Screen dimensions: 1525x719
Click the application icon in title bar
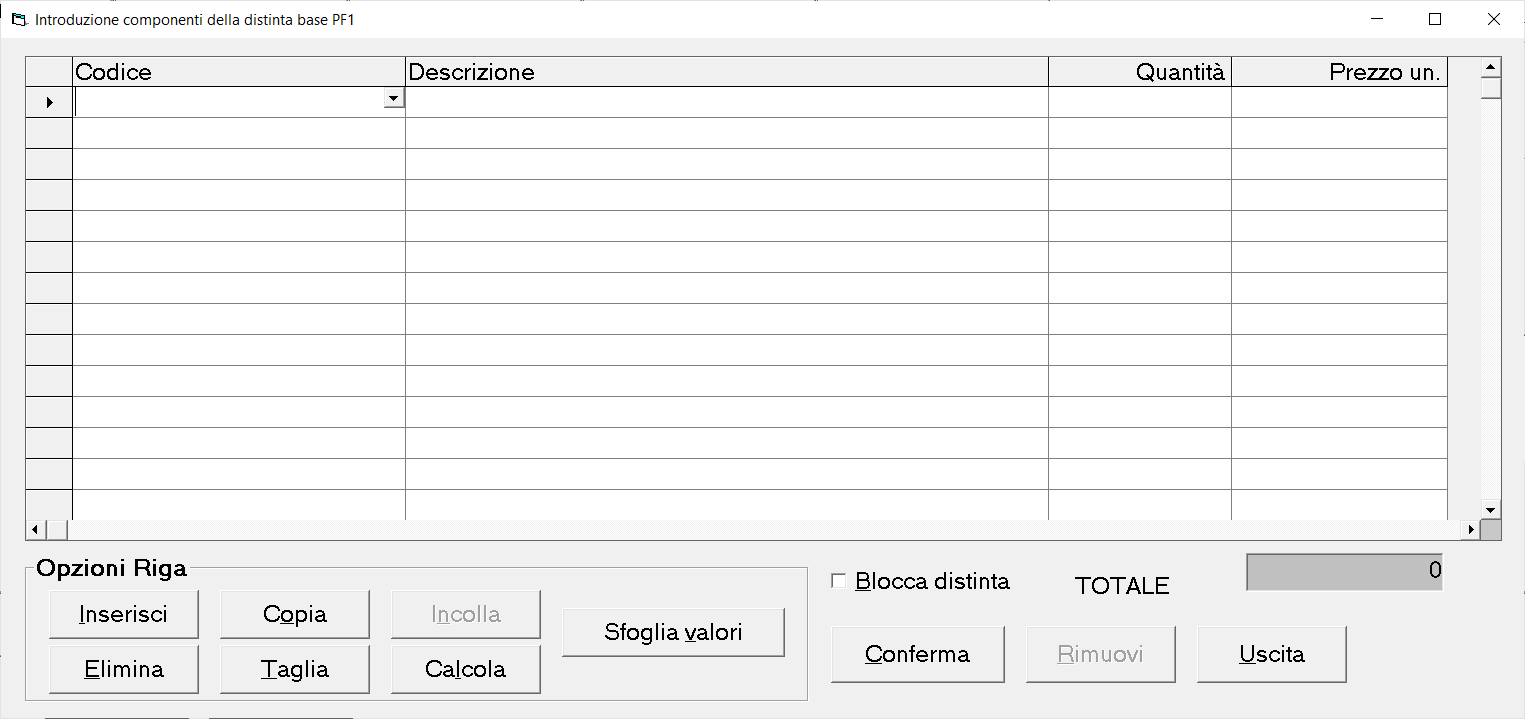pyautogui.click(x=18, y=19)
